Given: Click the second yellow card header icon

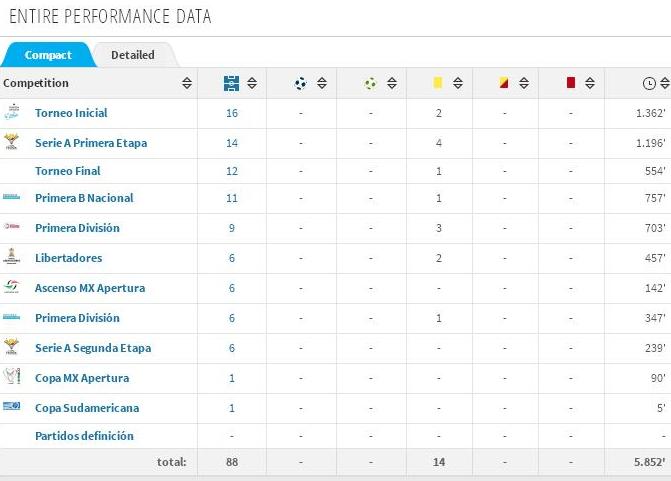Looking at the screenshot, I should [x=504, y=82].
